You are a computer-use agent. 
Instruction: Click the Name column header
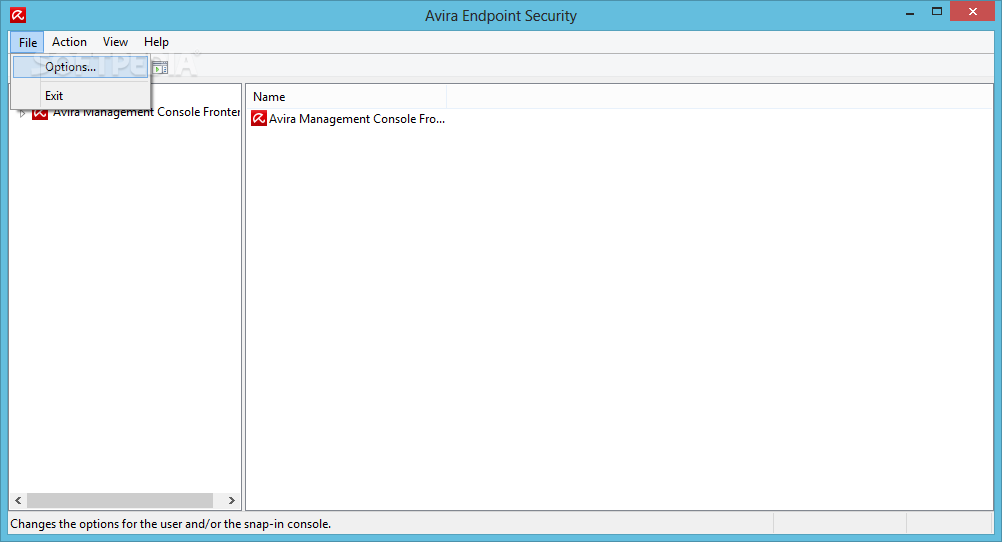346,97
